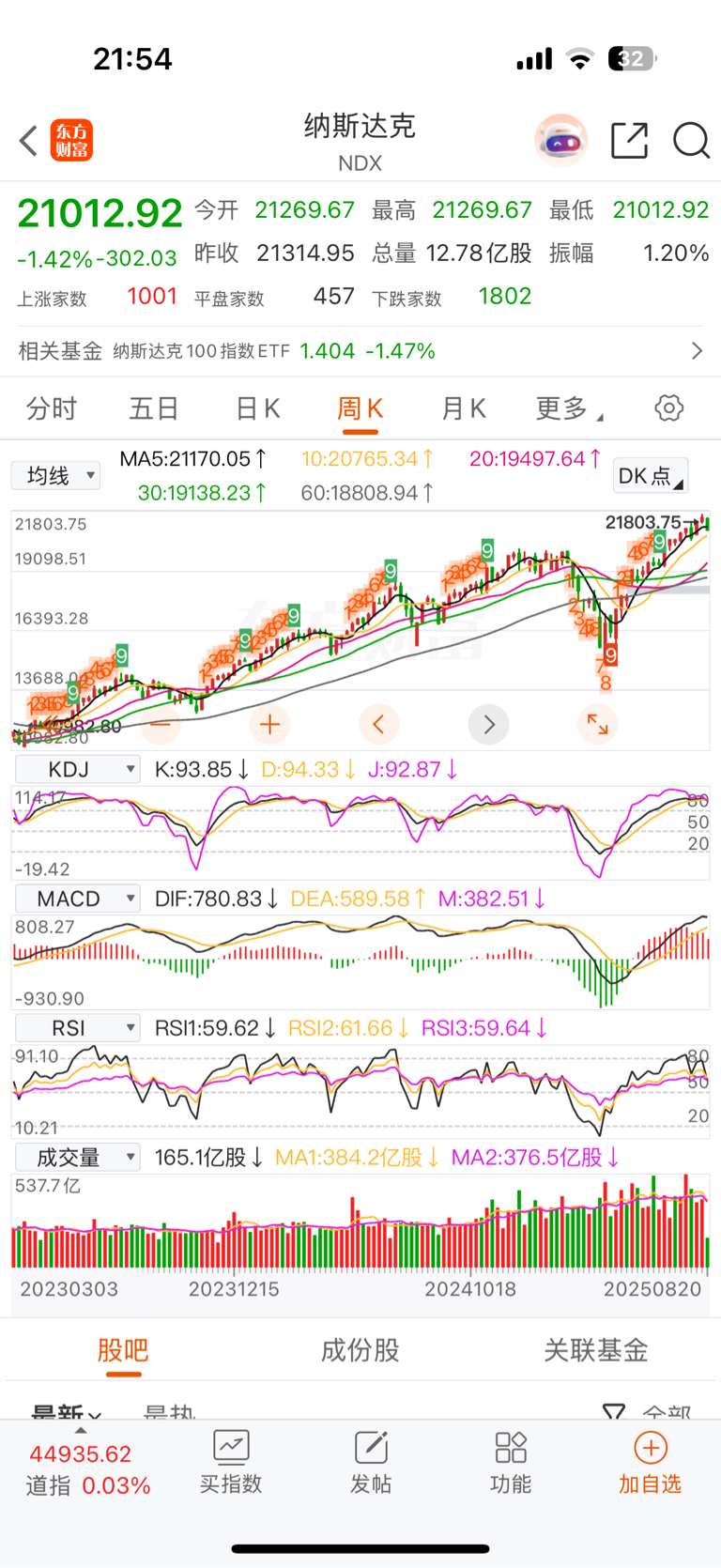This screenshot has height=1568, width=721.
Task: Open the MACD indicator dropdown
Action: tap(78, 899)
